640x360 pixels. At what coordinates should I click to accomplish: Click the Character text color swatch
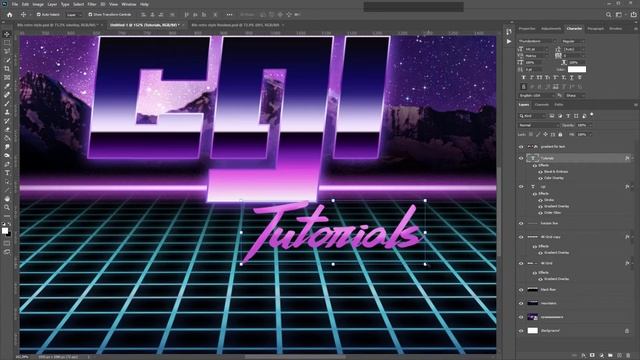tap(577, 69)
